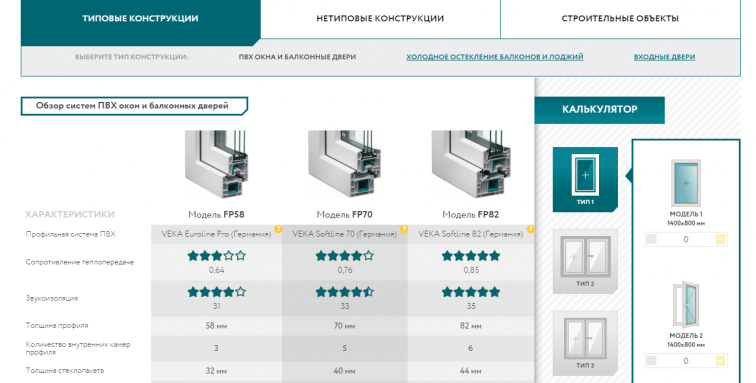Click the help icon for VEKA Softline 70

point(404,229)
